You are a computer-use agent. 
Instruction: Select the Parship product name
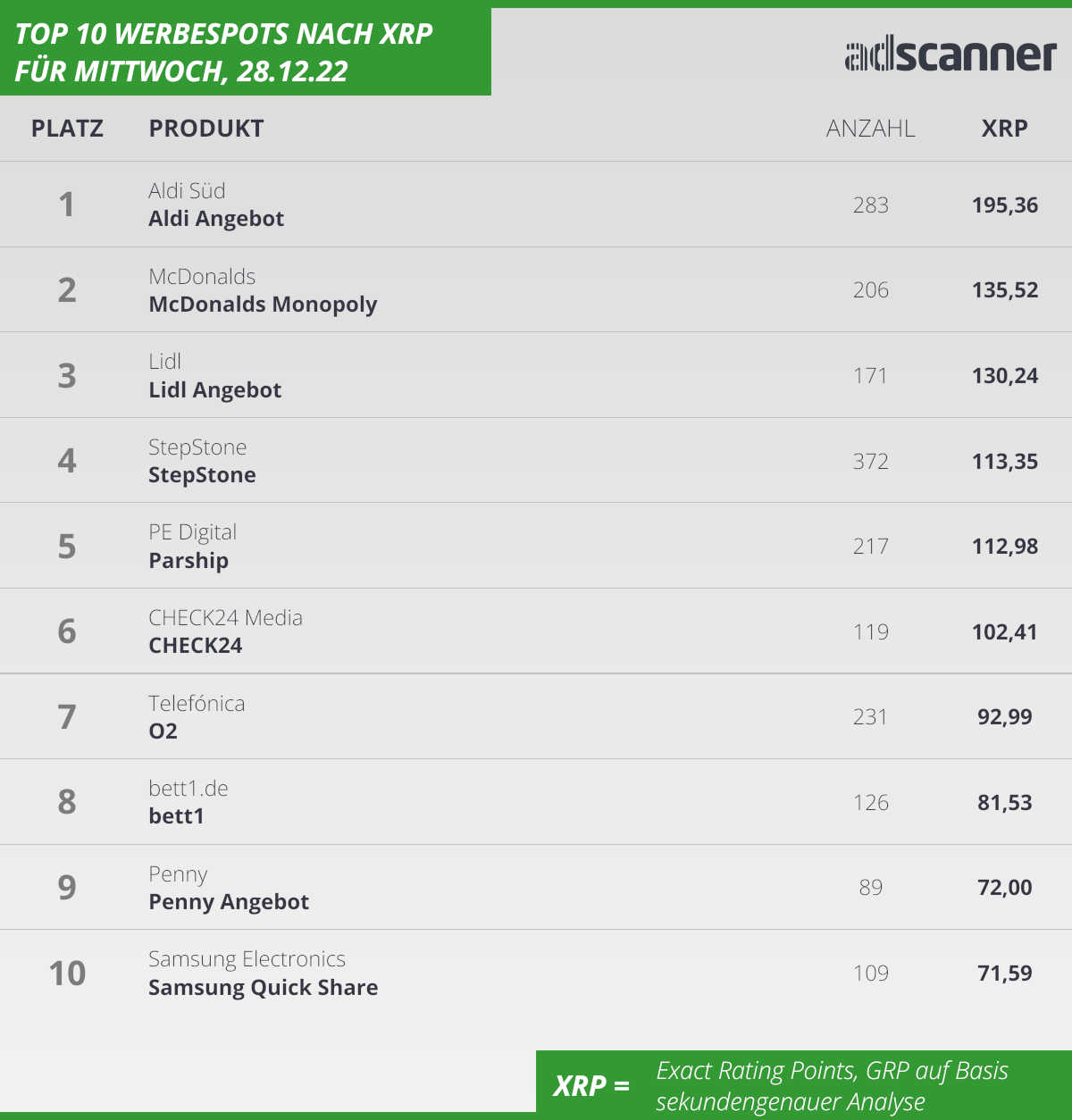pyautogui.click(x=188, y=561)
